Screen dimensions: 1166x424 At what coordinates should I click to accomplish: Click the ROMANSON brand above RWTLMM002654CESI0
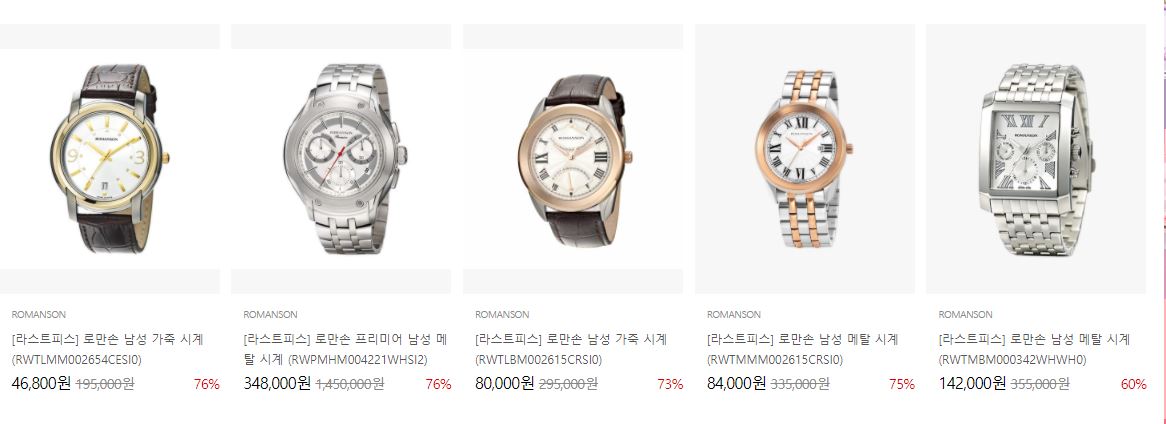[39, 315]
